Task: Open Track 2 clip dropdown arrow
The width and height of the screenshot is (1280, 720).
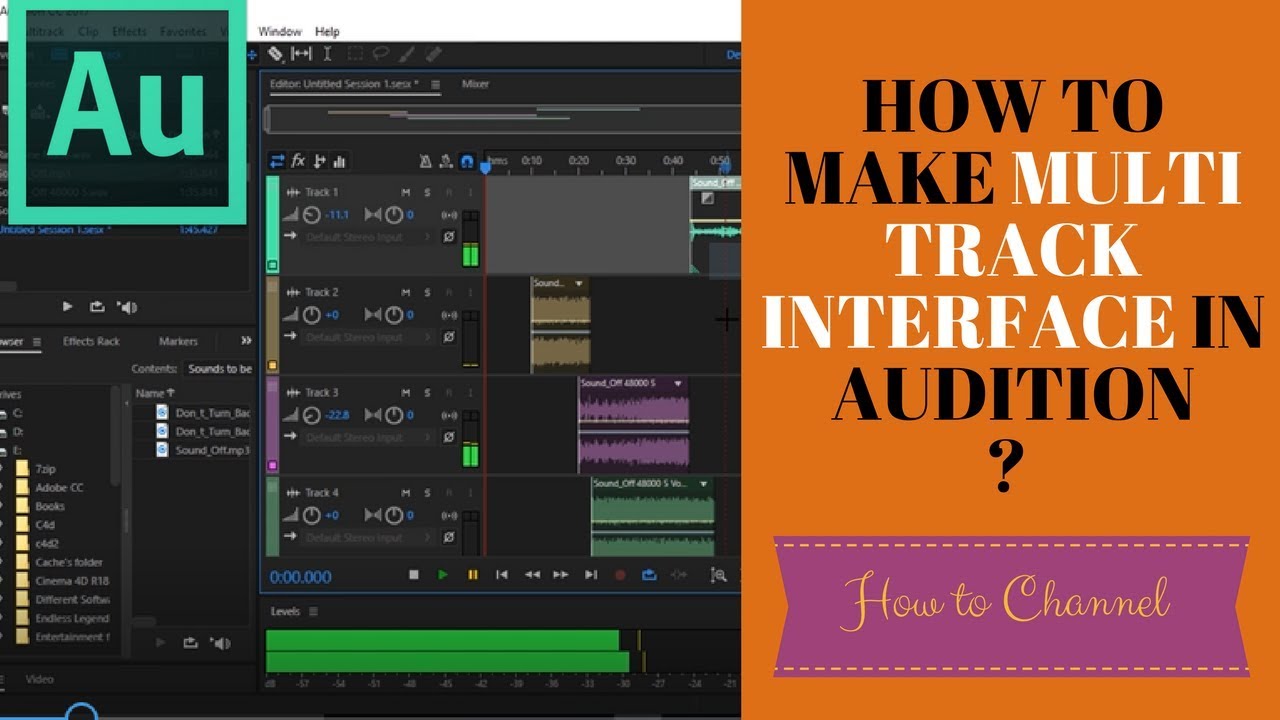Action: coord(581,284)
